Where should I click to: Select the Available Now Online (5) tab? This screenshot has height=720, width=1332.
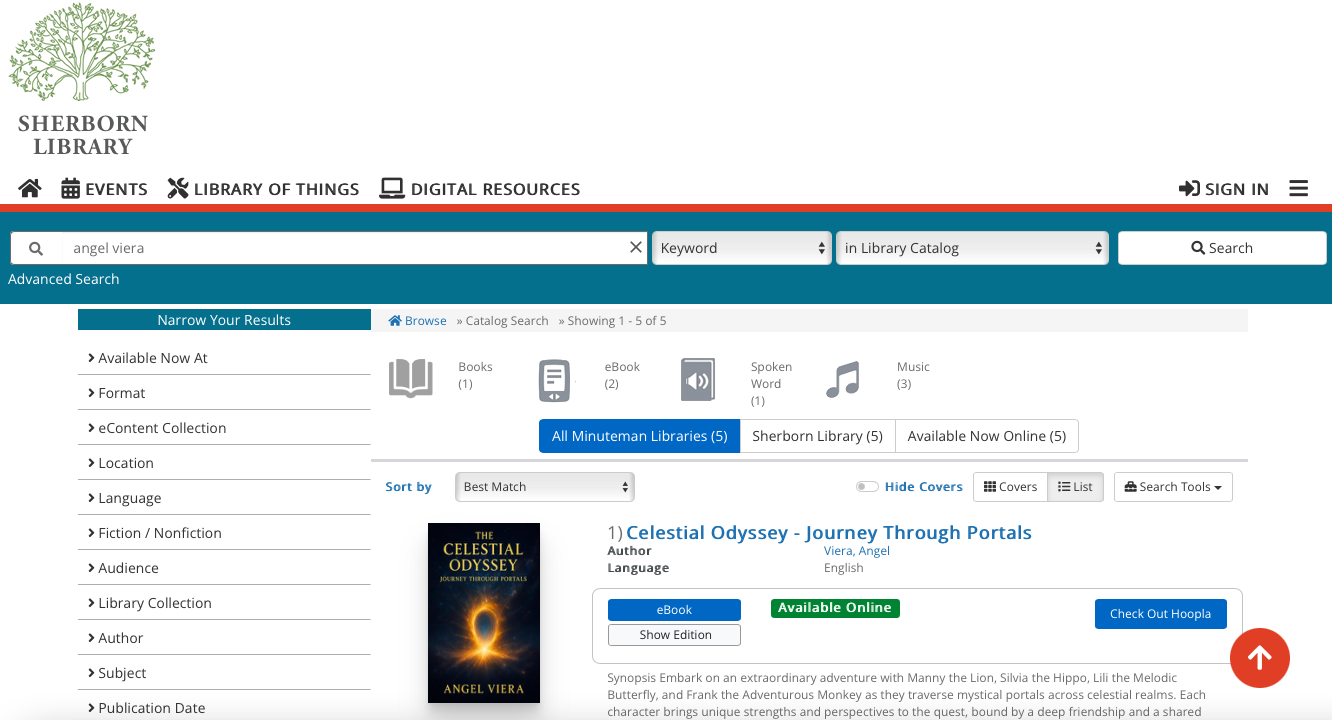986,436
